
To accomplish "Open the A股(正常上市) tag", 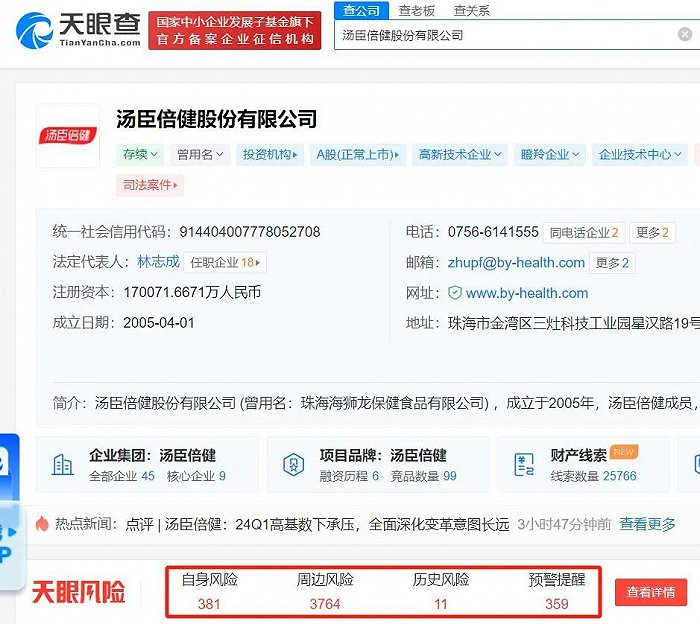I will pos(358,154).
